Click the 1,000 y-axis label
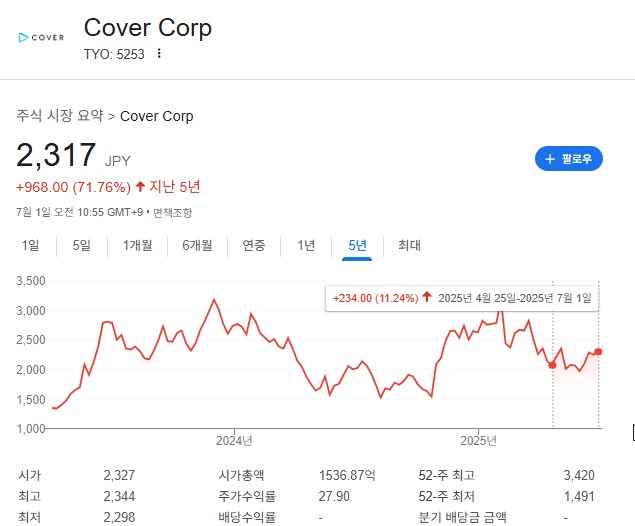635x526 pixels. point(31,428)
